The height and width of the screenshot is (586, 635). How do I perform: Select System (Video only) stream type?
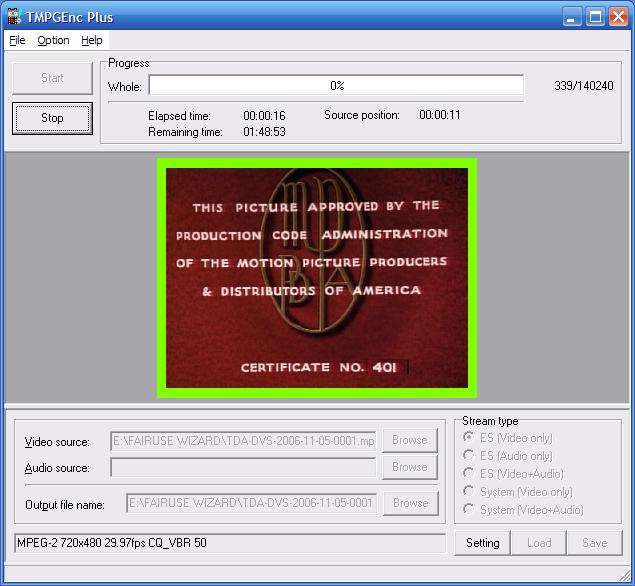click(518, 492)
